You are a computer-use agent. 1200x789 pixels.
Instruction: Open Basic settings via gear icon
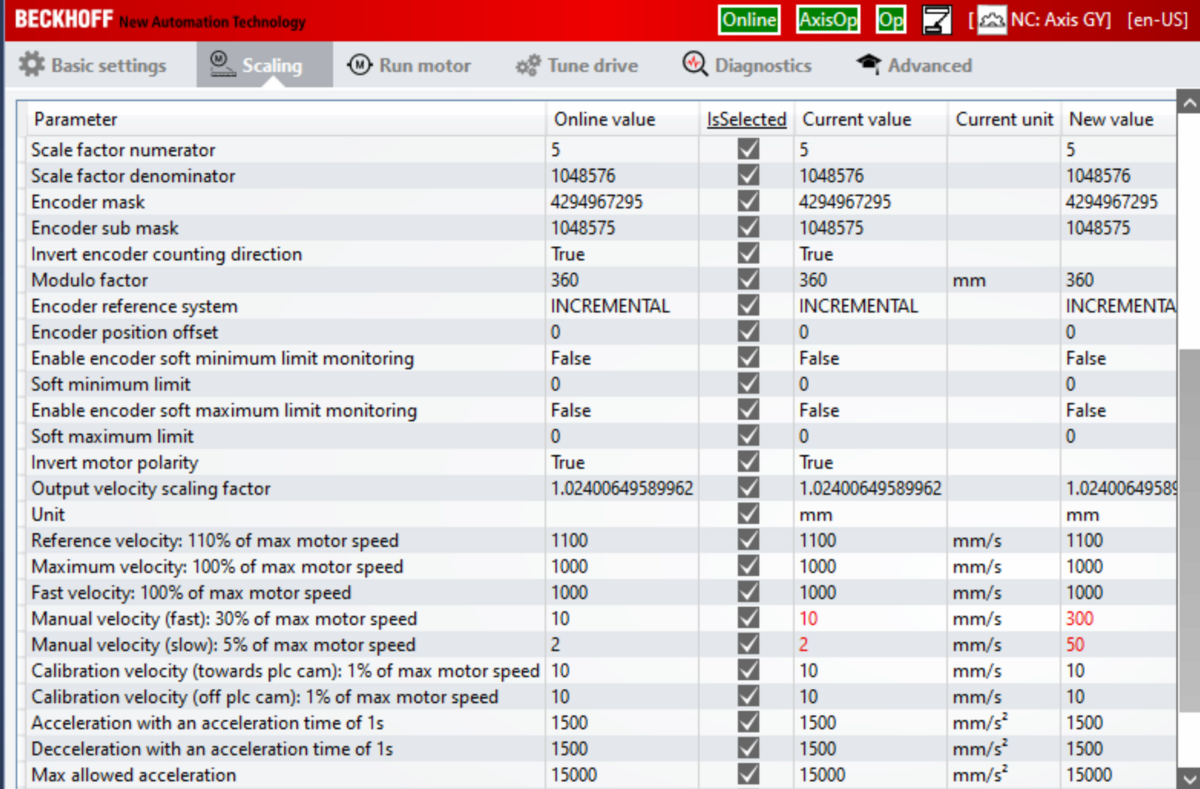32,65
